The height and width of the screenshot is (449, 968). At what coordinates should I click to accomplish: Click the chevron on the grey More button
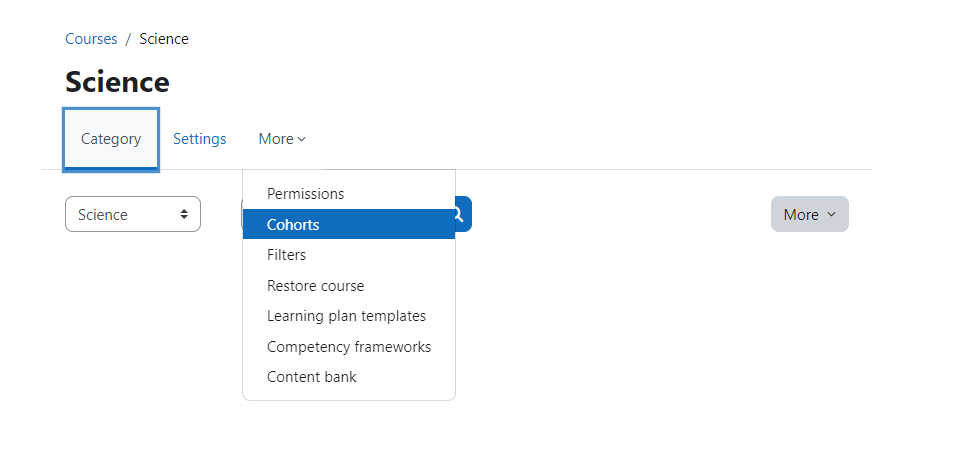(x=831, y=214)
